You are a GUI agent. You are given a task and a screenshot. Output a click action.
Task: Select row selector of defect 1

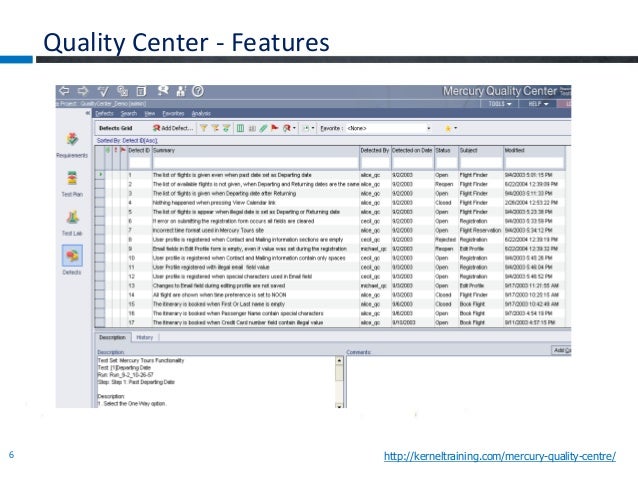pyautogui.click(x=100, y=175)
